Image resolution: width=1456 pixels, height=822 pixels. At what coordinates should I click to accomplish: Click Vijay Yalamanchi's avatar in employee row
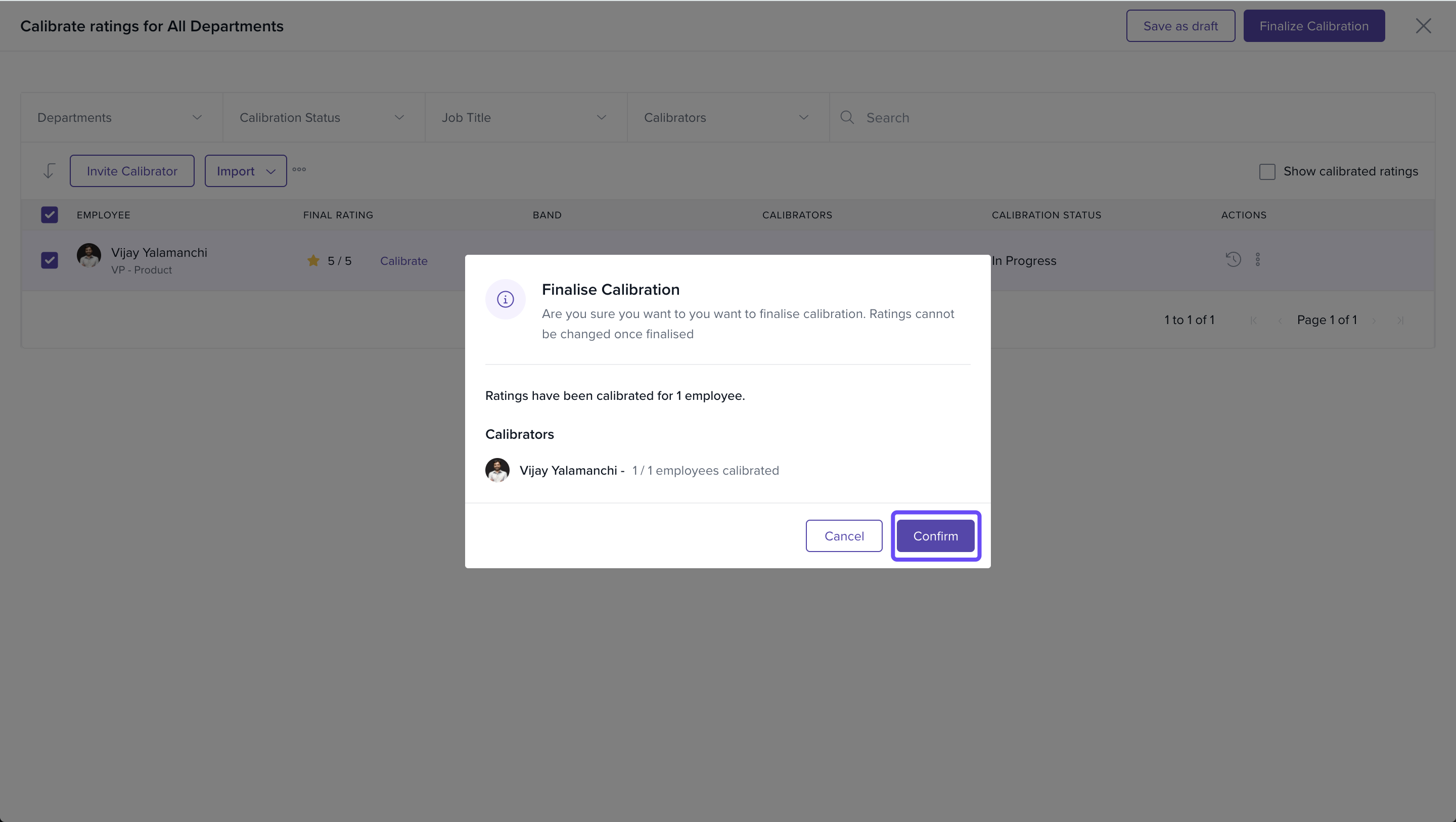tap(89, 255)
